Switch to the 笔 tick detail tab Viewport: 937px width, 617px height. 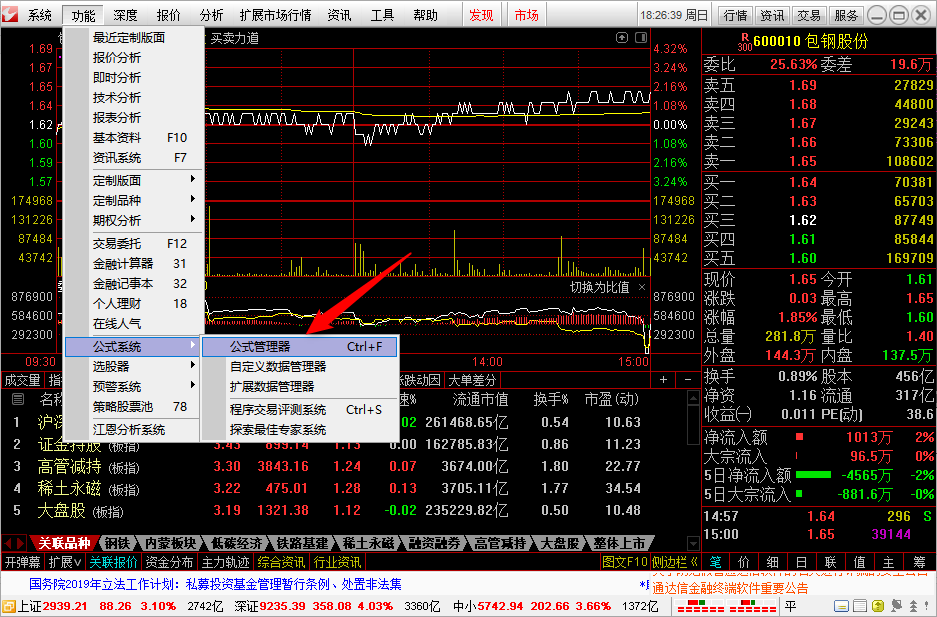click(x=715, y=562)
